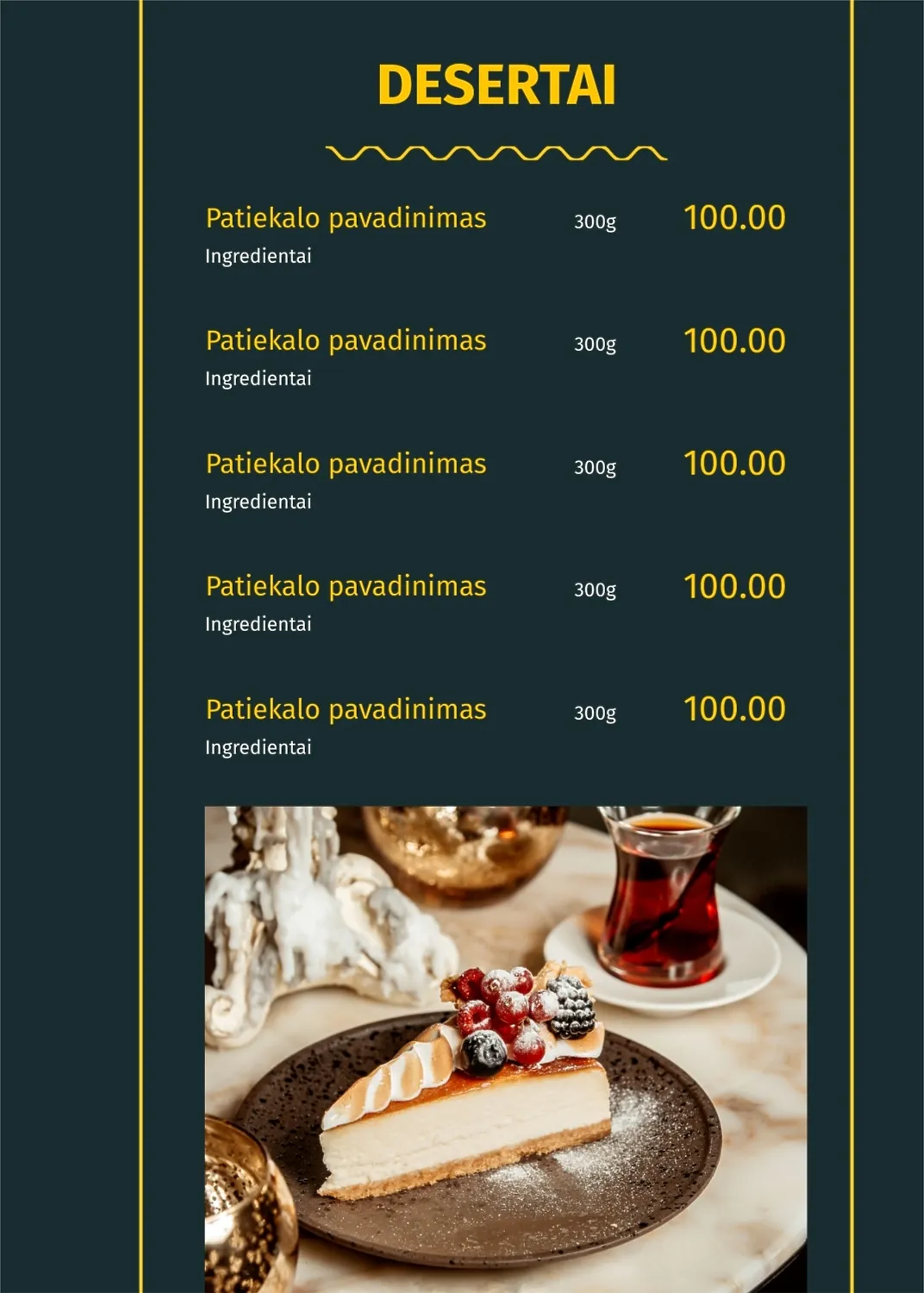Select the second Patiekalo pavadinimas title
This screenshot has height=1293, width=924.
tap(346, 340)
